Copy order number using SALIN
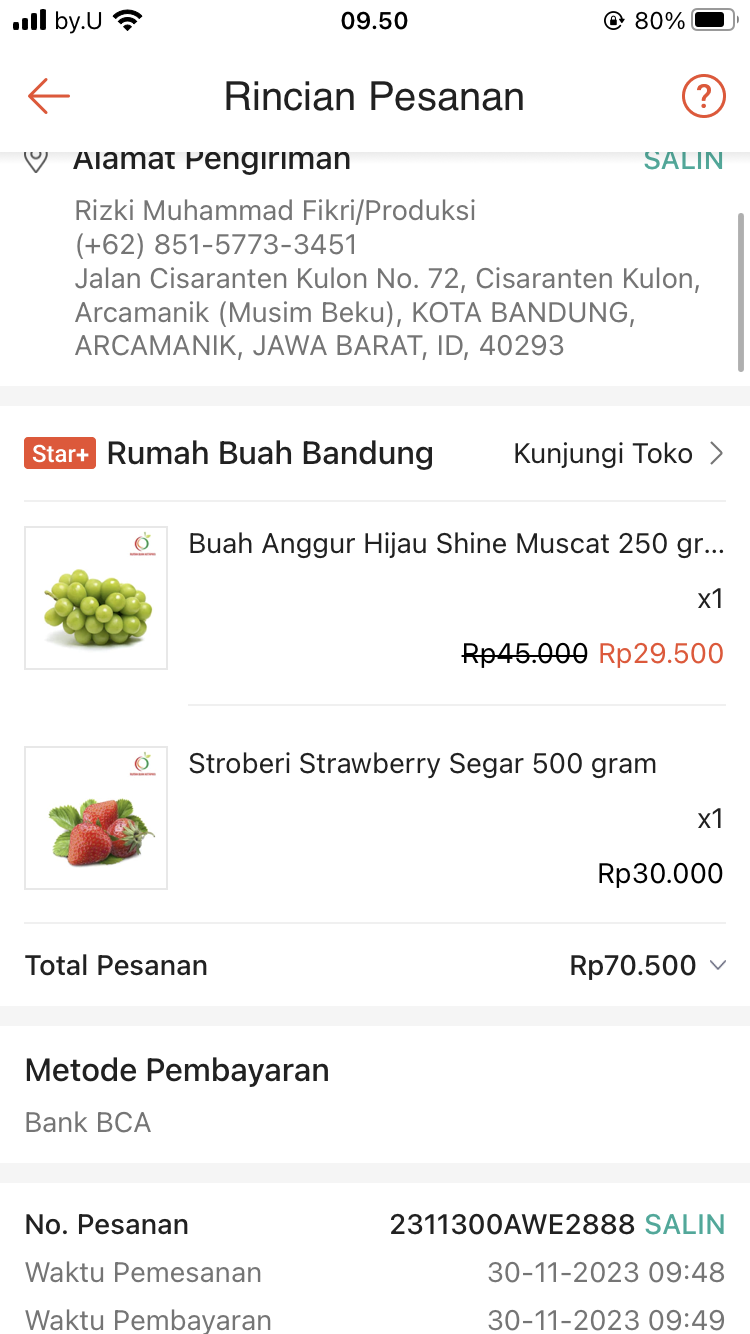Image resolution: width=750 pixels, height=1334 pixels. (x=685, y=1224)
